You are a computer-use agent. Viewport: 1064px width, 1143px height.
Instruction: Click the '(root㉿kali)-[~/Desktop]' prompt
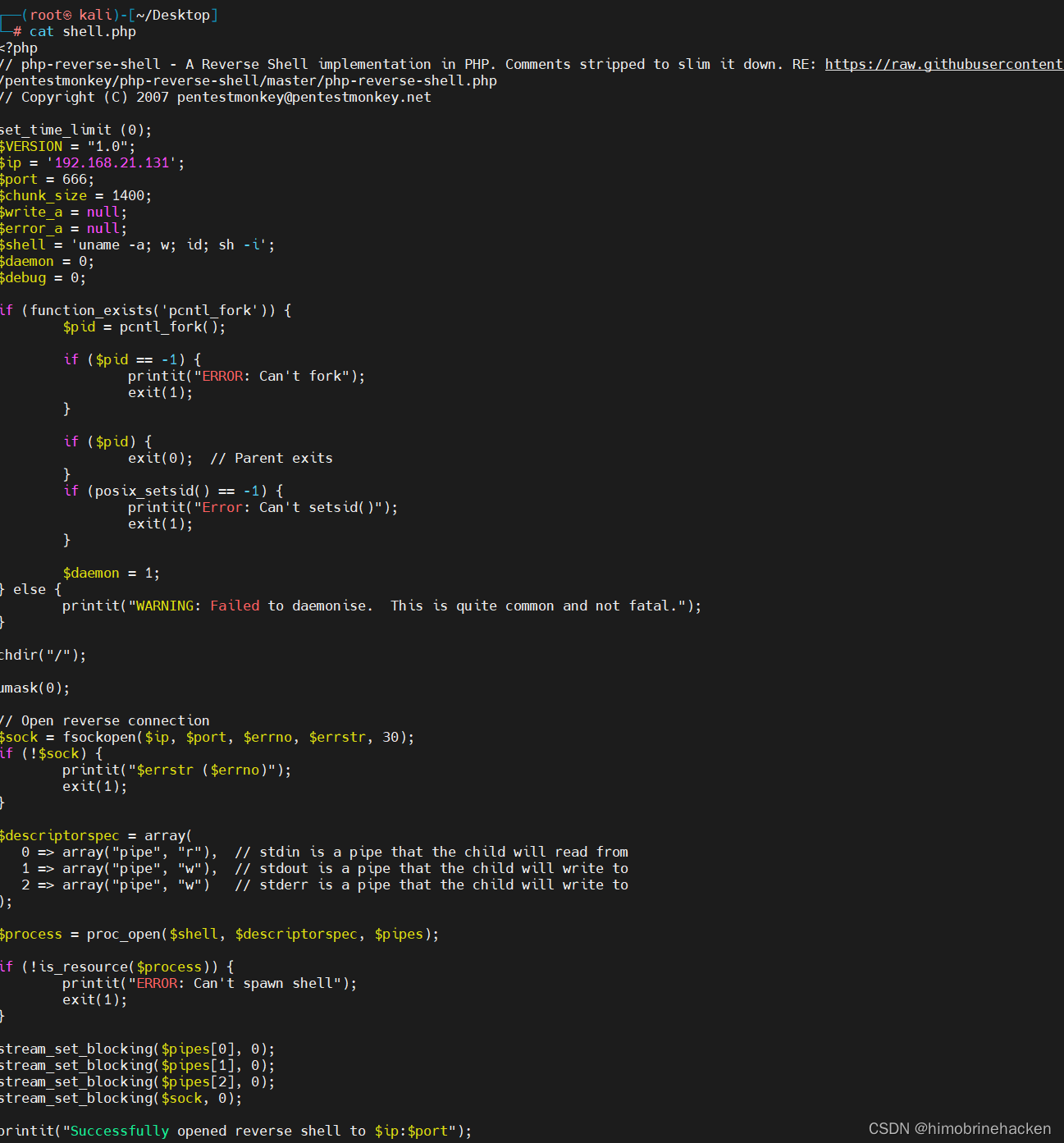pos(120,15)
